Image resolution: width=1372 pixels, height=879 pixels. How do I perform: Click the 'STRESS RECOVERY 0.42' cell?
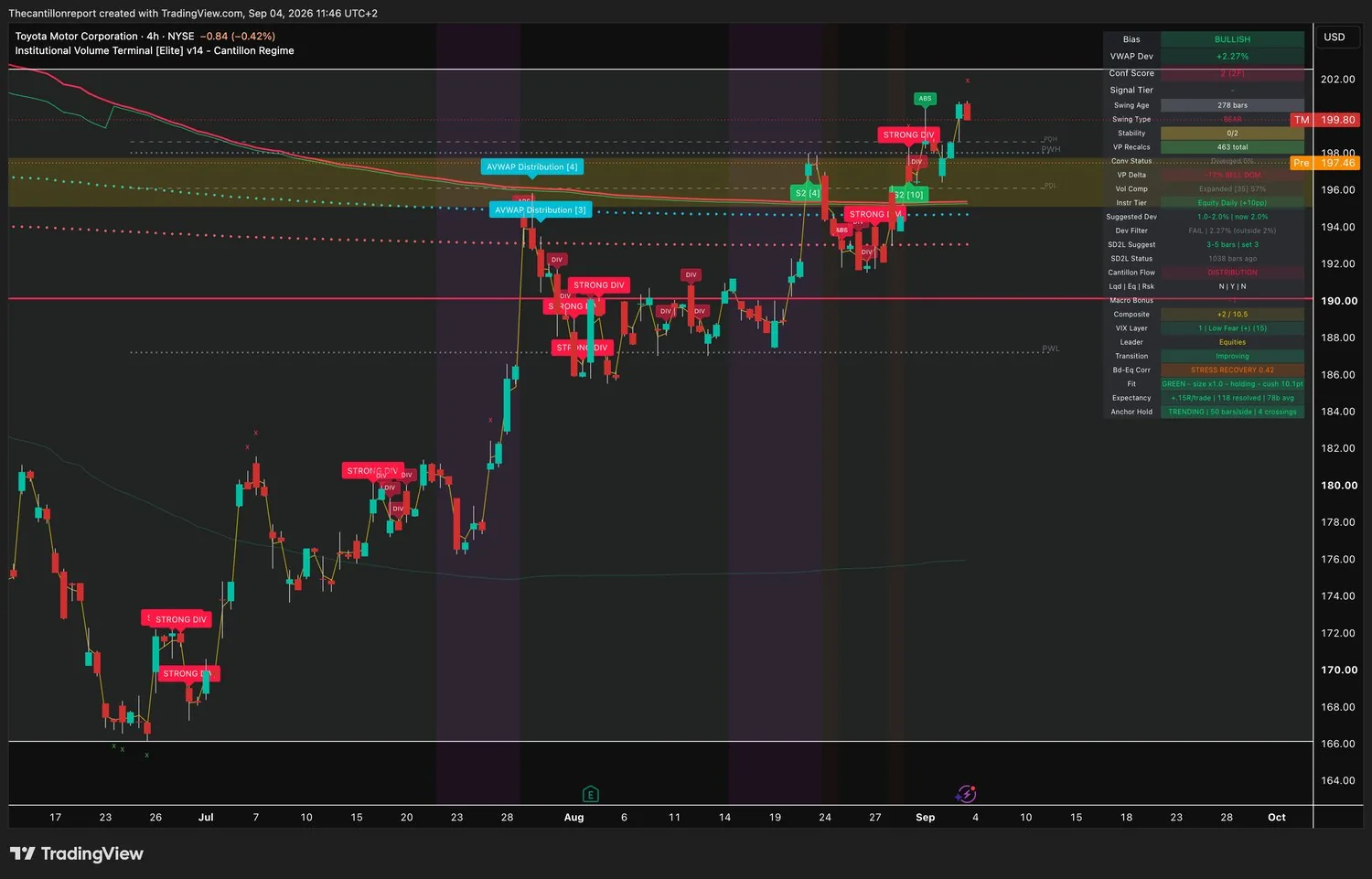pos(1232,370)
